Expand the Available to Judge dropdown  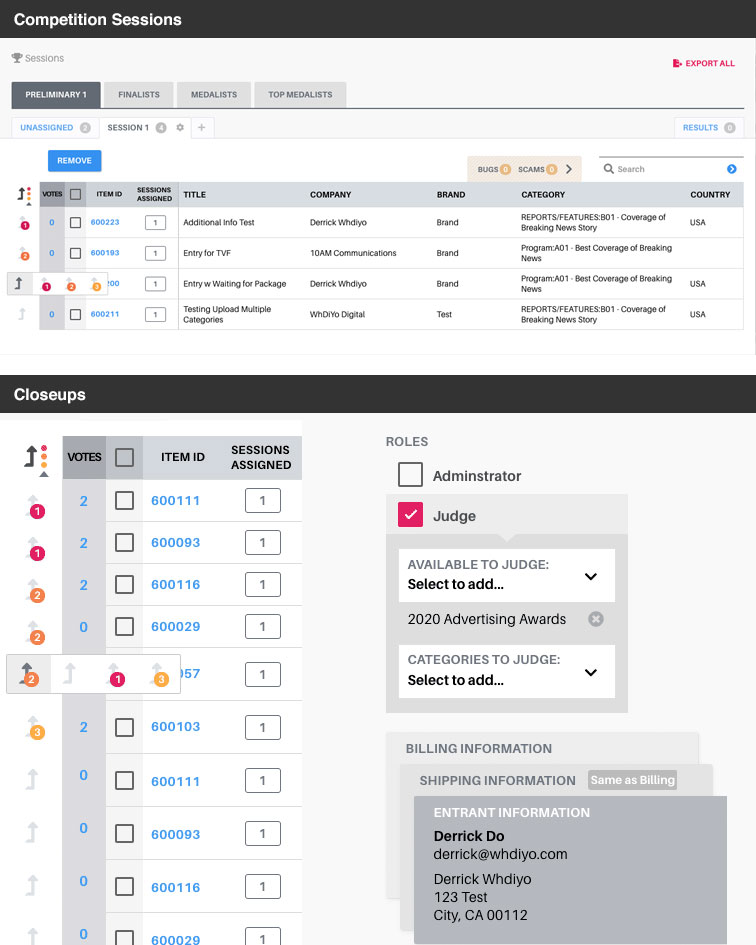[590, 576]
